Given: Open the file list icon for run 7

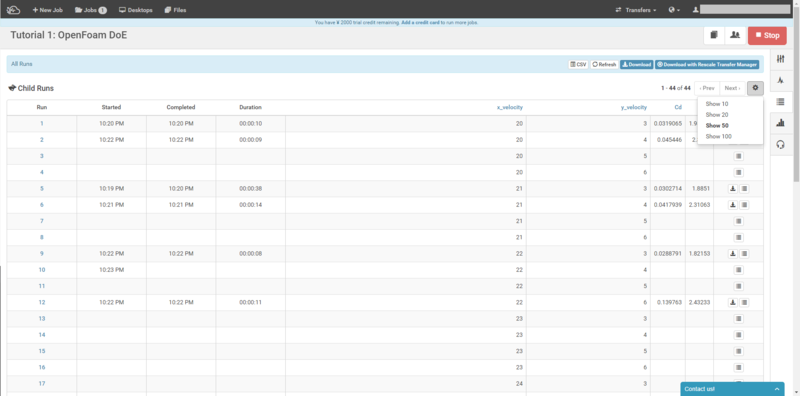Looking at the screenshot, I should point(739,221).
